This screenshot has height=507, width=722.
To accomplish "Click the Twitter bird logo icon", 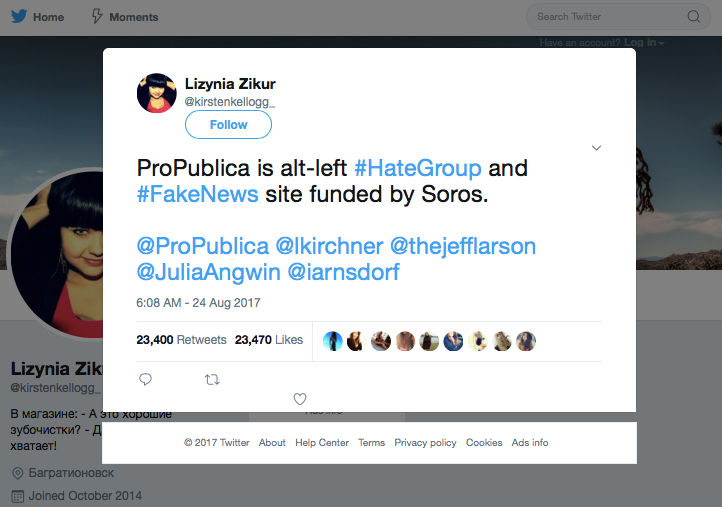I will click(x=19, y=17).
